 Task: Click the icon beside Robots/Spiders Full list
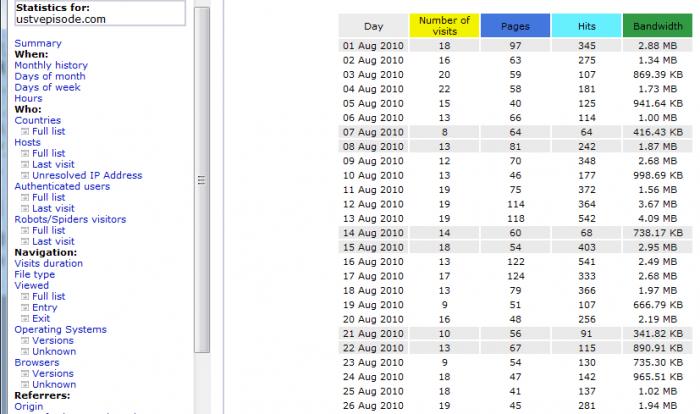25,230
